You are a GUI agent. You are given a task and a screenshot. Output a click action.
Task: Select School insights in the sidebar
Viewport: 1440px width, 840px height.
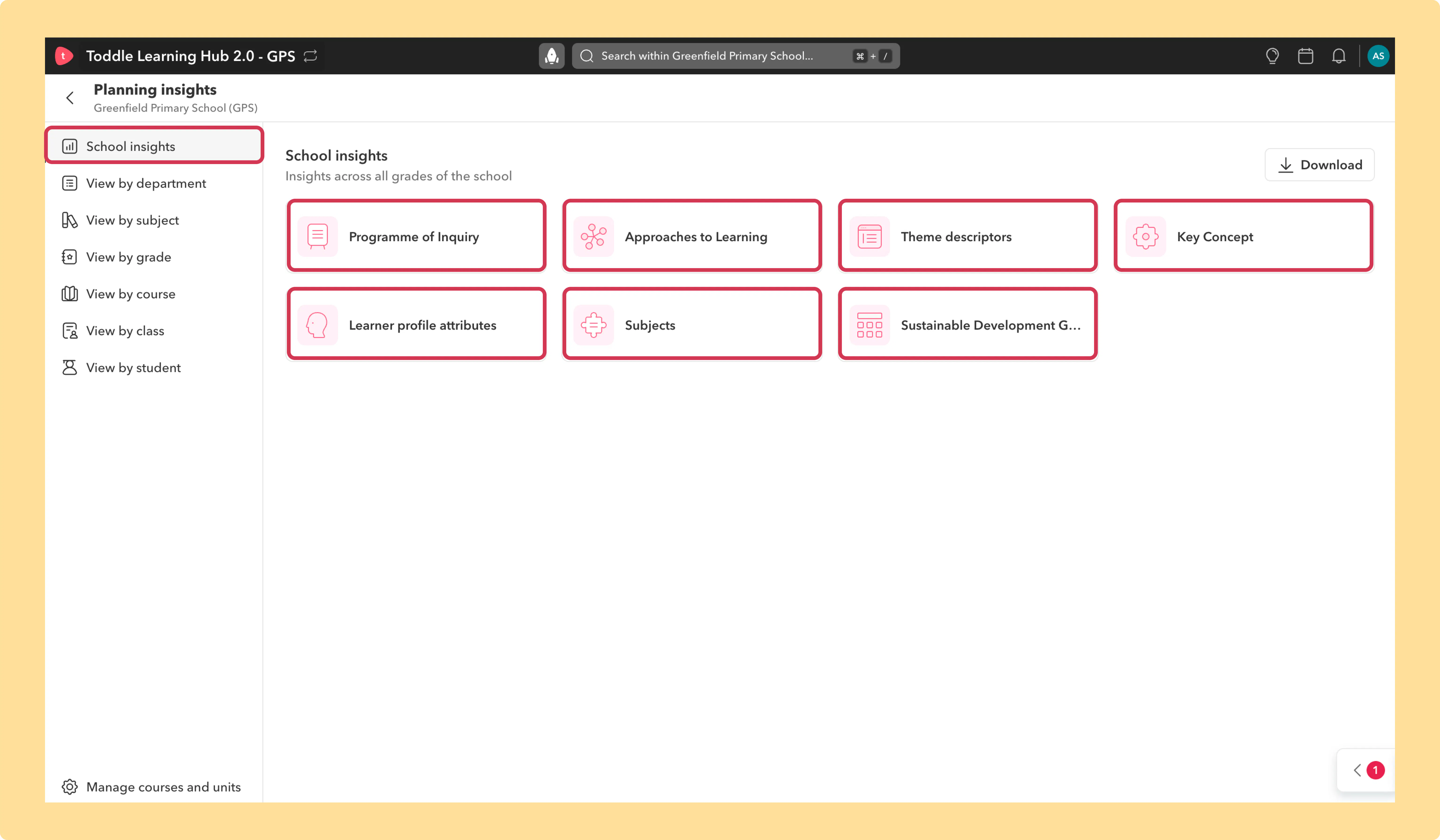pos(154,146)
